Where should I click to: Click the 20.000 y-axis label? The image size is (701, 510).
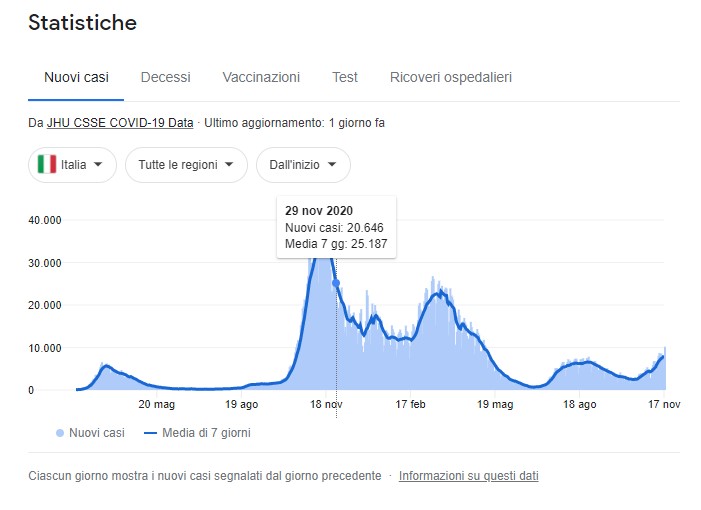tap(45, 305)
